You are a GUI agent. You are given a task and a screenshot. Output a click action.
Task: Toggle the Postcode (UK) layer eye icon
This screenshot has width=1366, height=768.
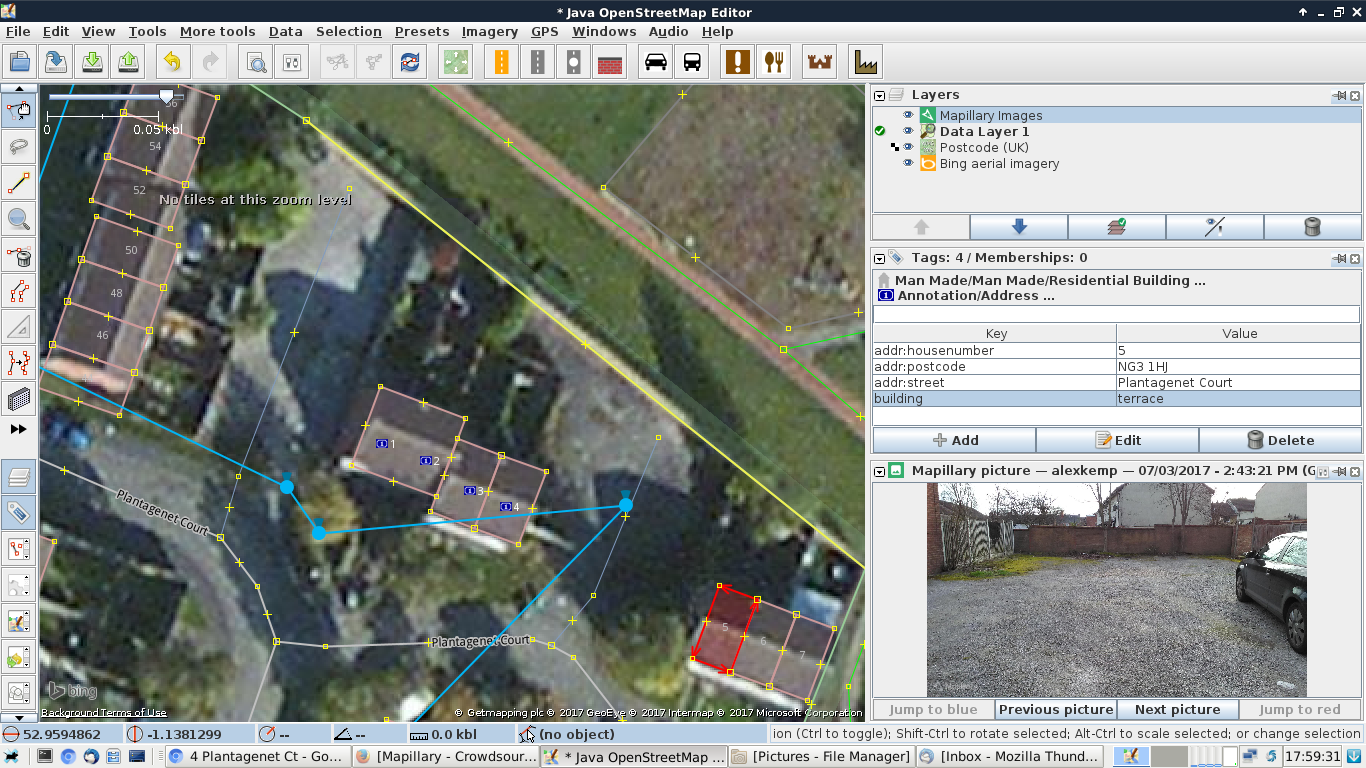click(x=908, y=148)
